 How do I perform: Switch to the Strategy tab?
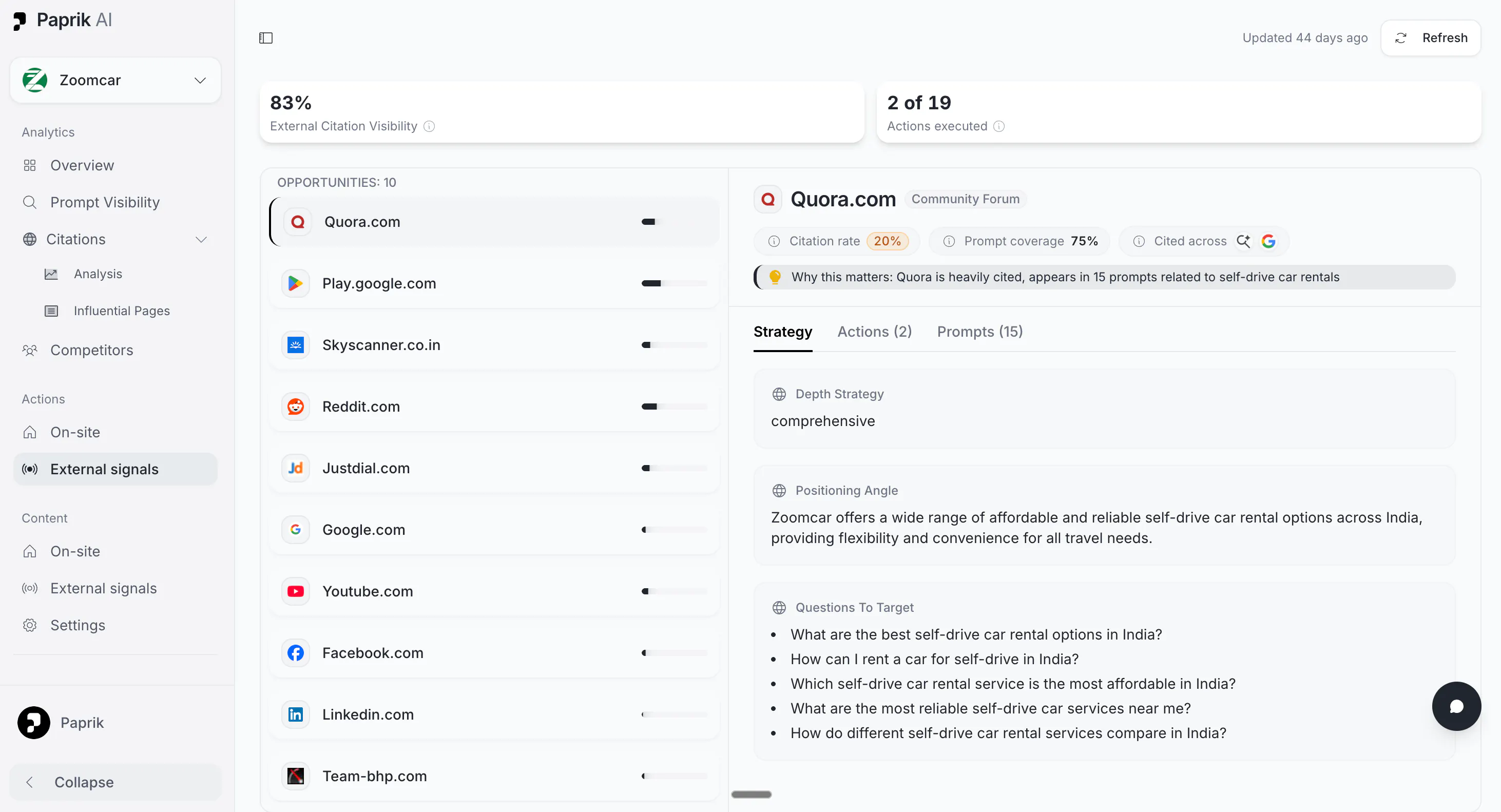[782, 332]
